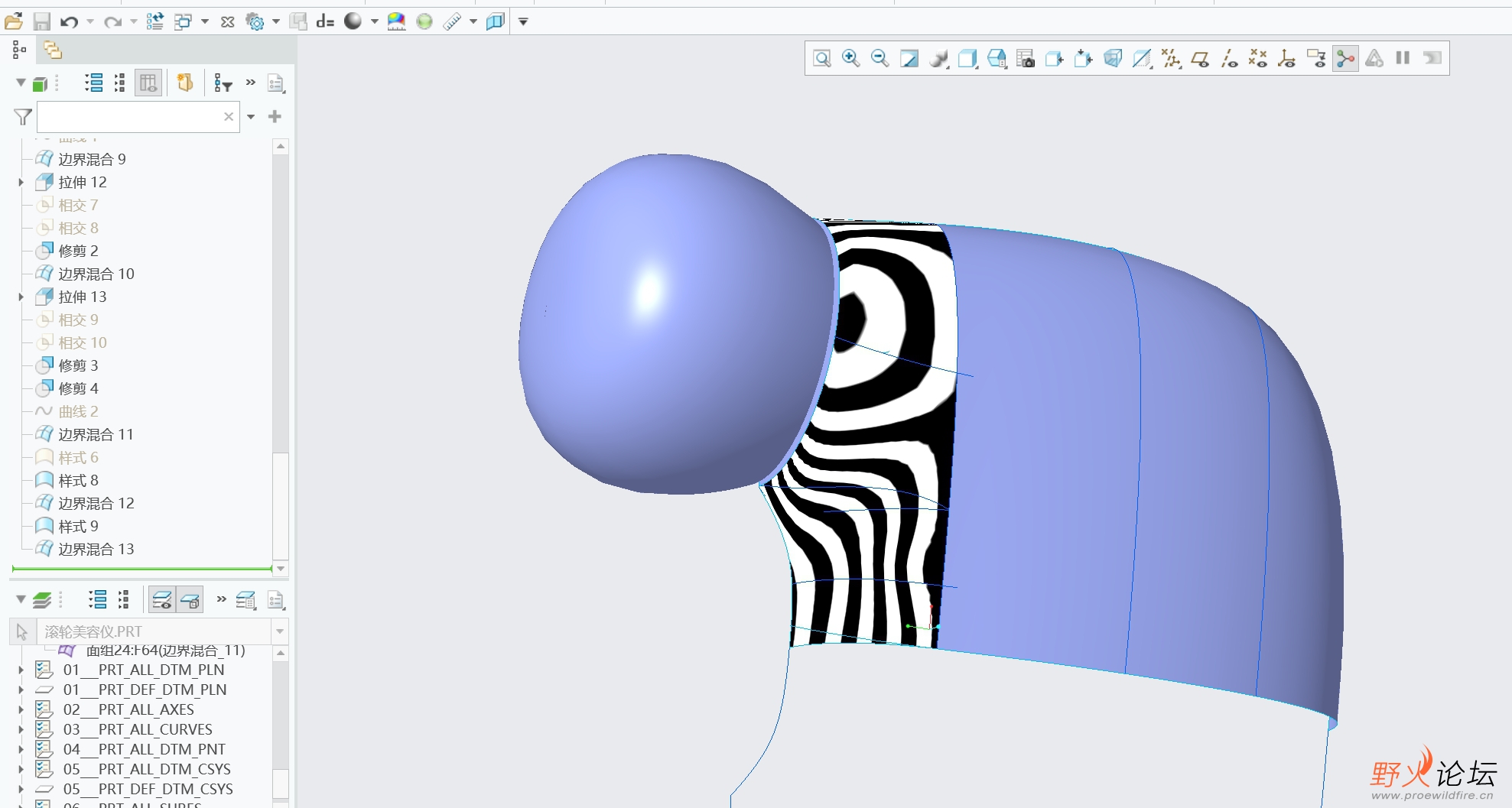
Task: Toggle spin center display
Action: 1345,58
